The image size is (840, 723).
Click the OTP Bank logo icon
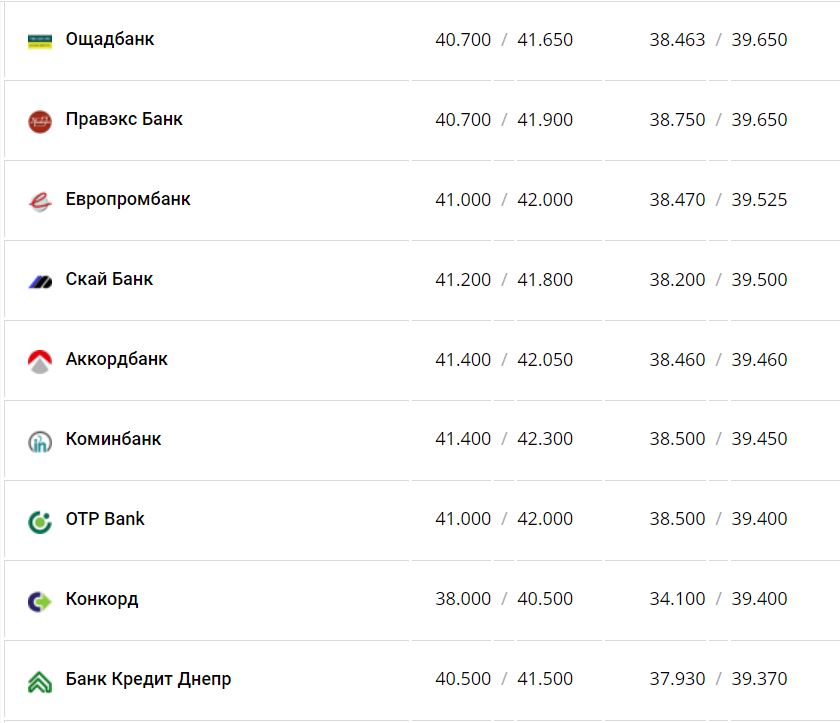tap(40, 521)
